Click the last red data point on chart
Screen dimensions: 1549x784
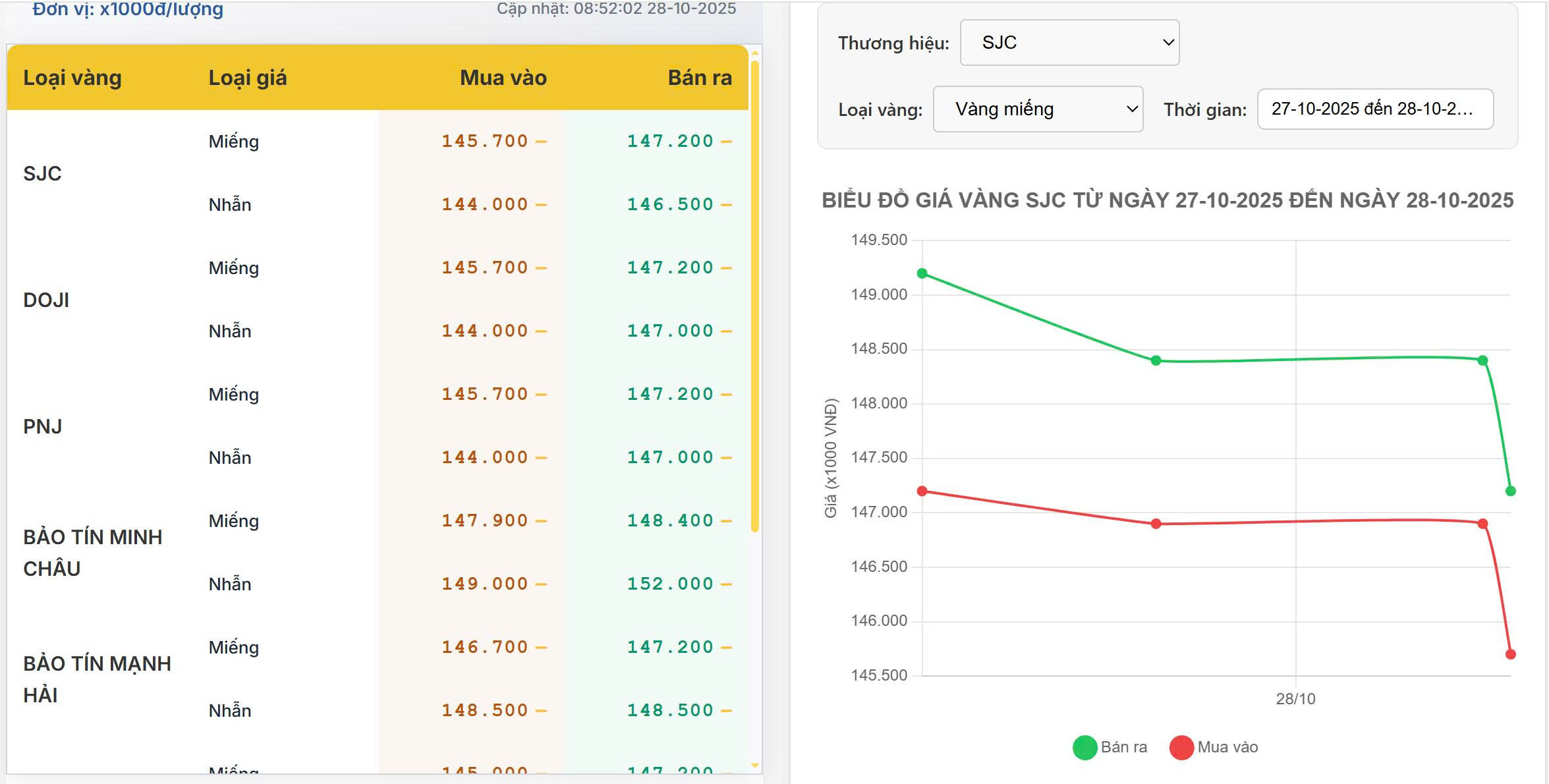[1511, 654]
